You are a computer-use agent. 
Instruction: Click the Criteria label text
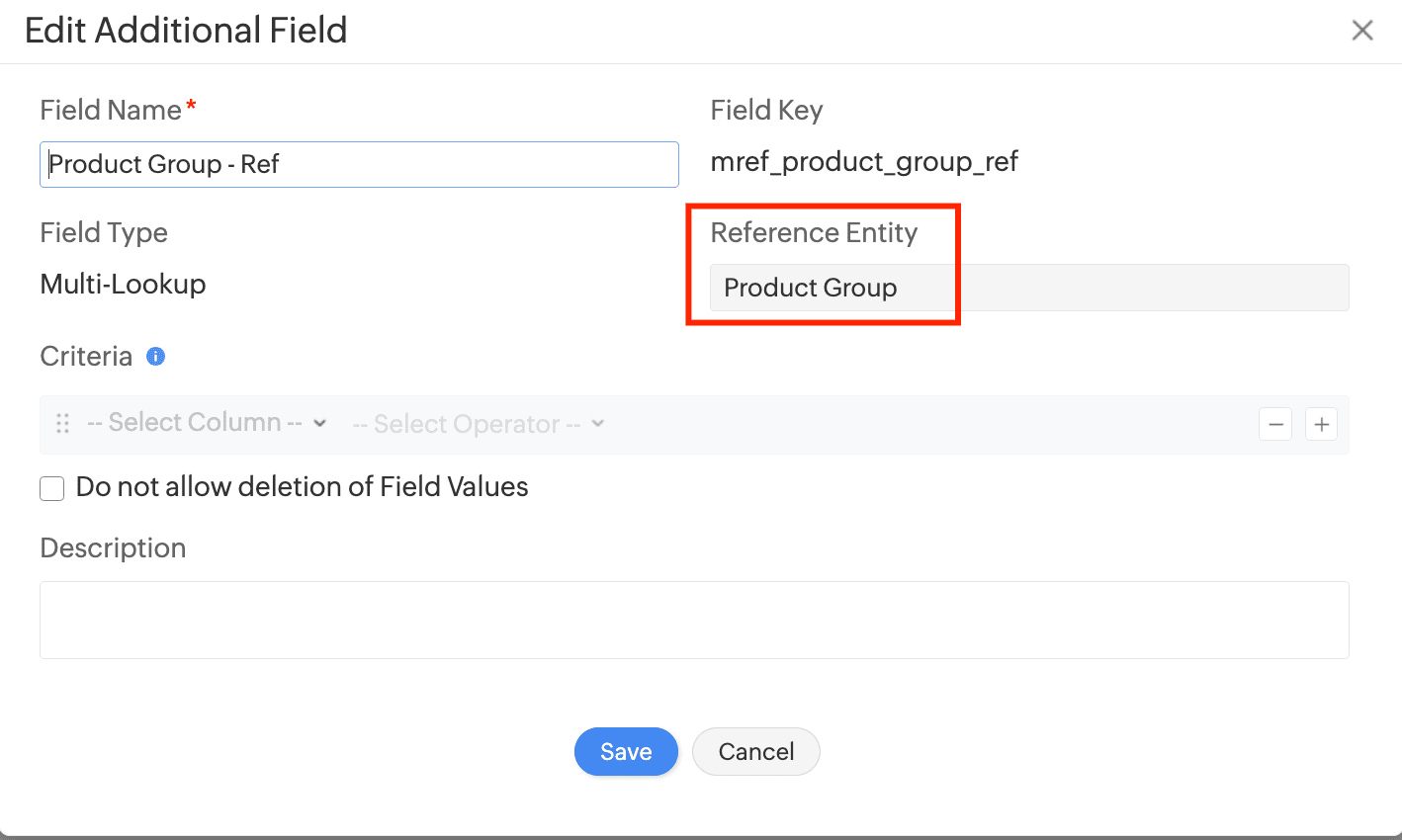86,357
